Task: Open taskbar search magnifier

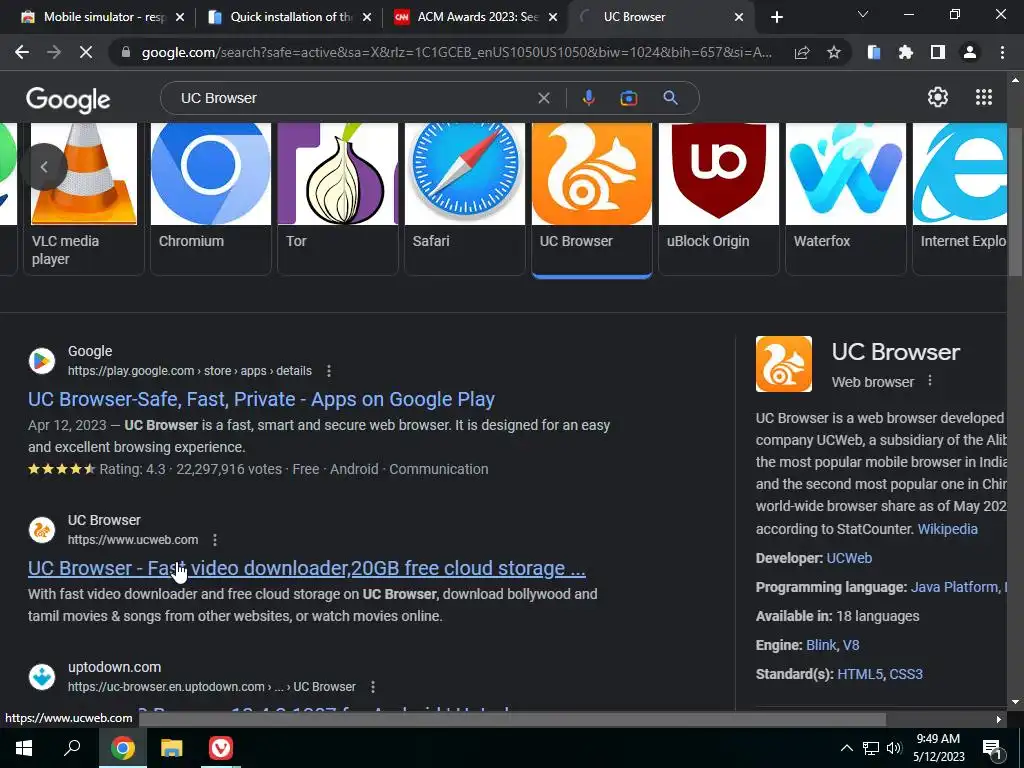Action: tap(72, 748)
